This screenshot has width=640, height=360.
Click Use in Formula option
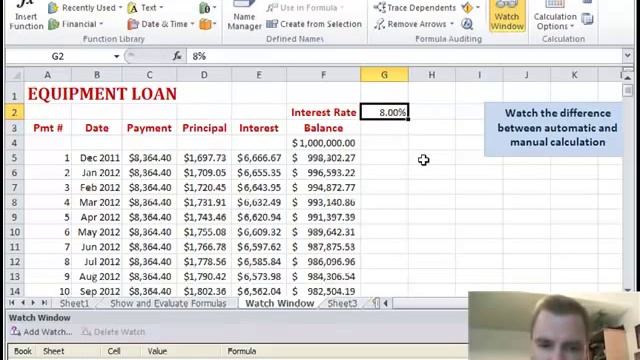305,8
